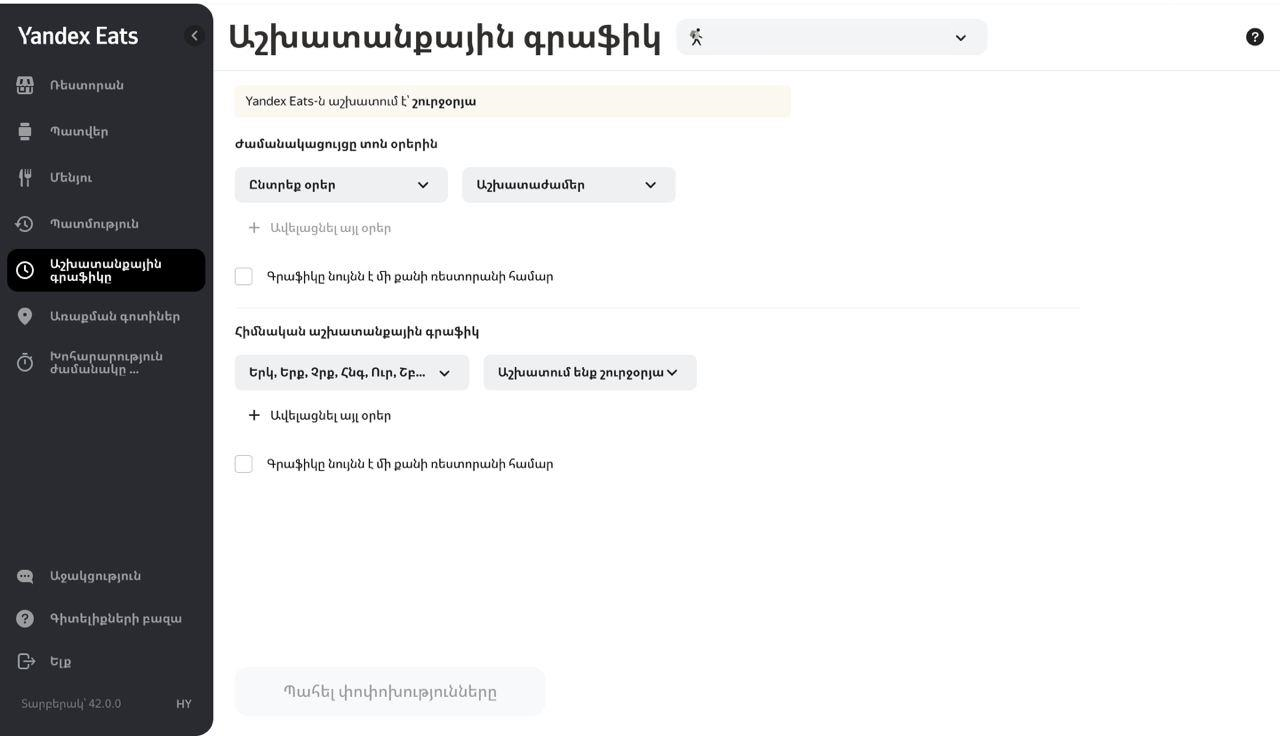Click the Menu fork-and-knife icon
The height and width of the screenshot is (736, 1280).
(x=25, y=177)
